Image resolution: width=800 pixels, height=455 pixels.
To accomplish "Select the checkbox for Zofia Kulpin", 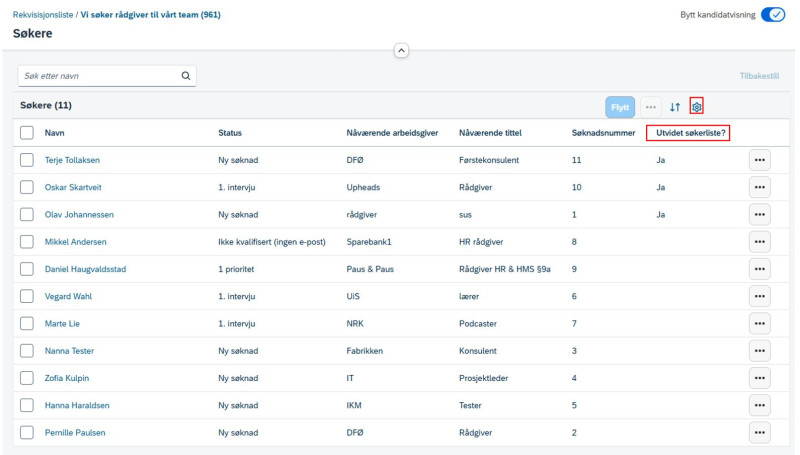I will (27, 378).
